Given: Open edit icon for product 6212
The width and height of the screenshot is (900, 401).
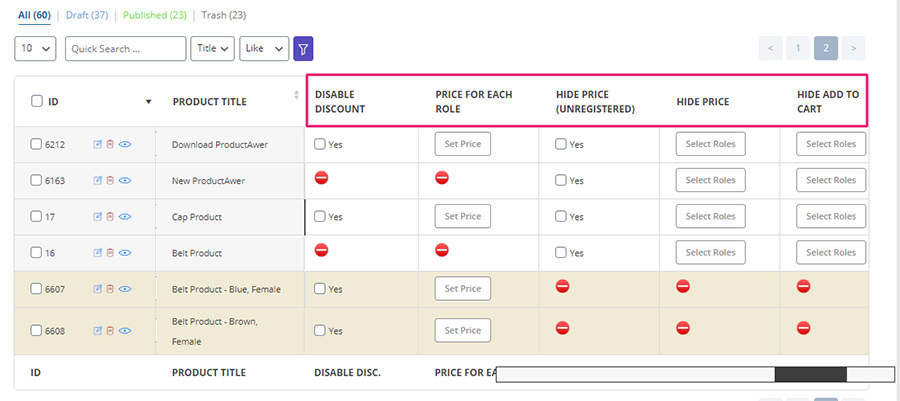Looking at the screenshot, I should click(98, 145).
